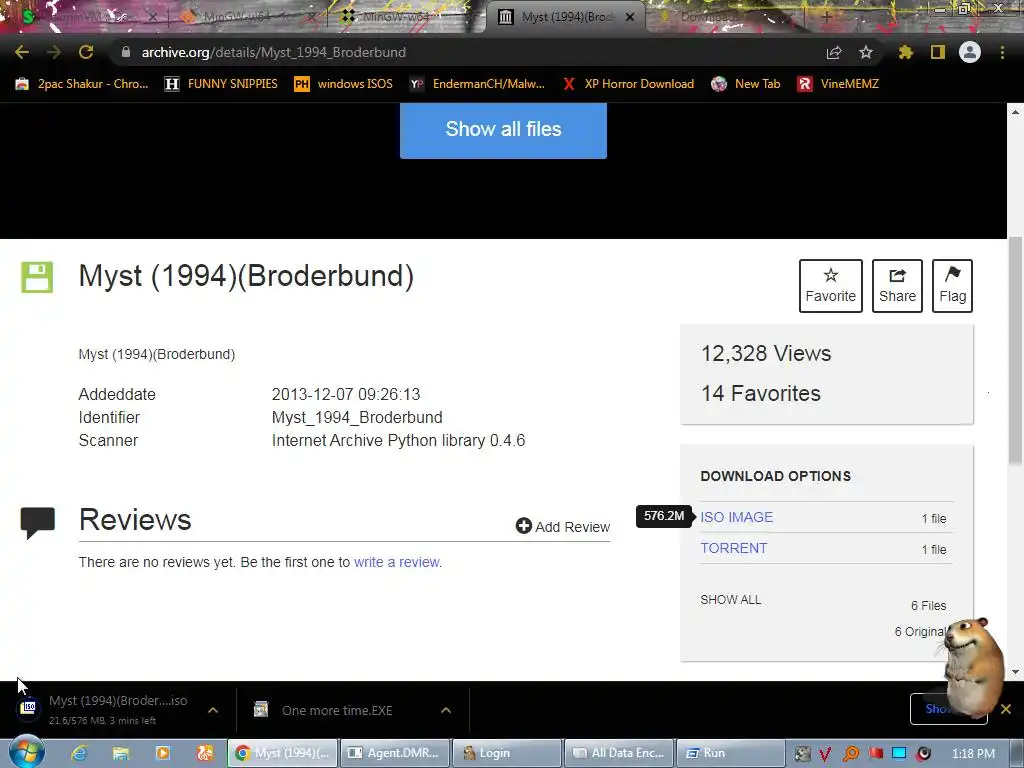
Task: Switch to the Run taskbar window
Action: tap(730, 753)
